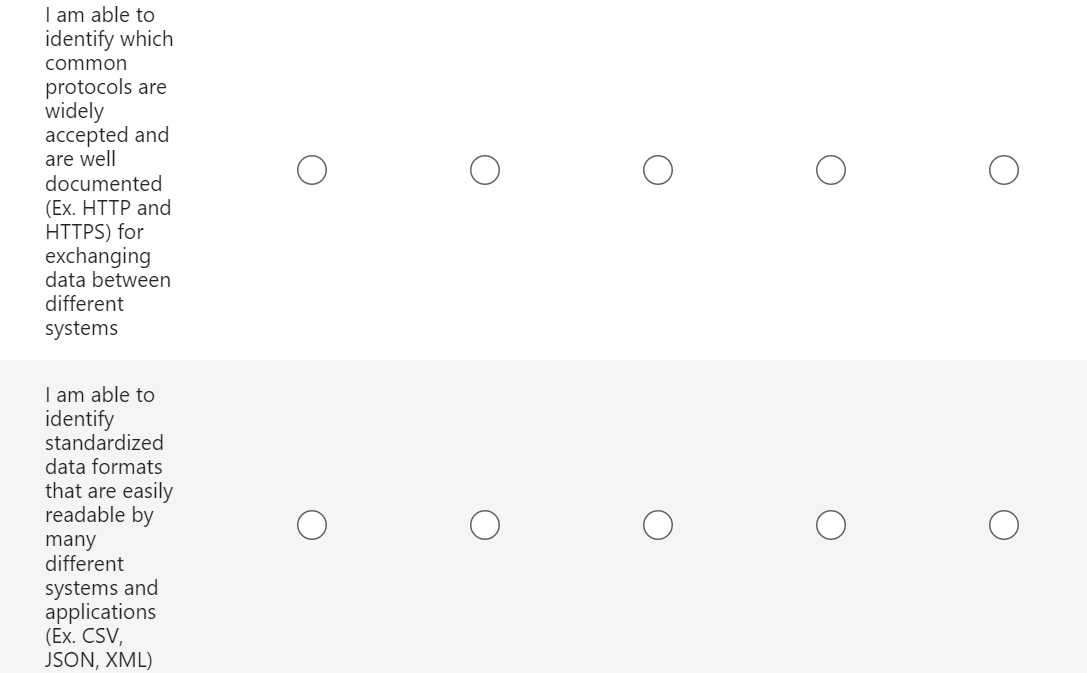
Task: Click the 'that are easily readable by' text
Action: pyautogui.click(x=108, y=491)
